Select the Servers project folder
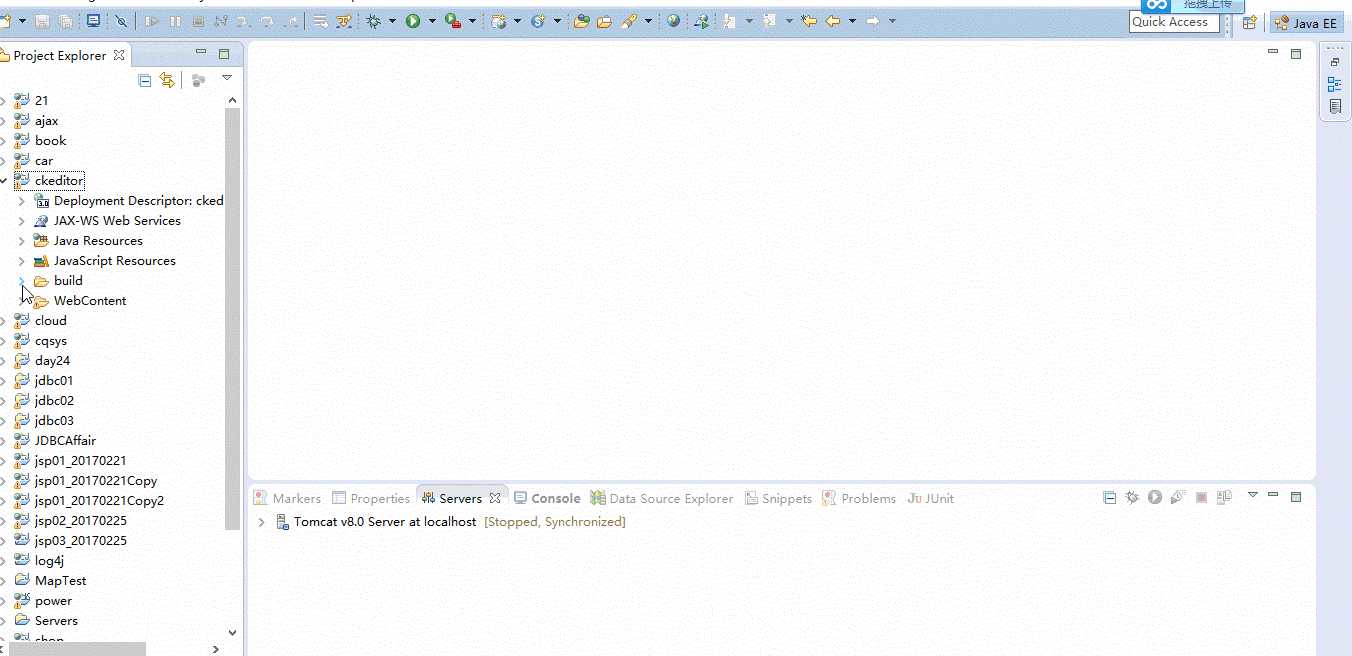Viewport: 1352px width, 656px height. click(56, 621)
